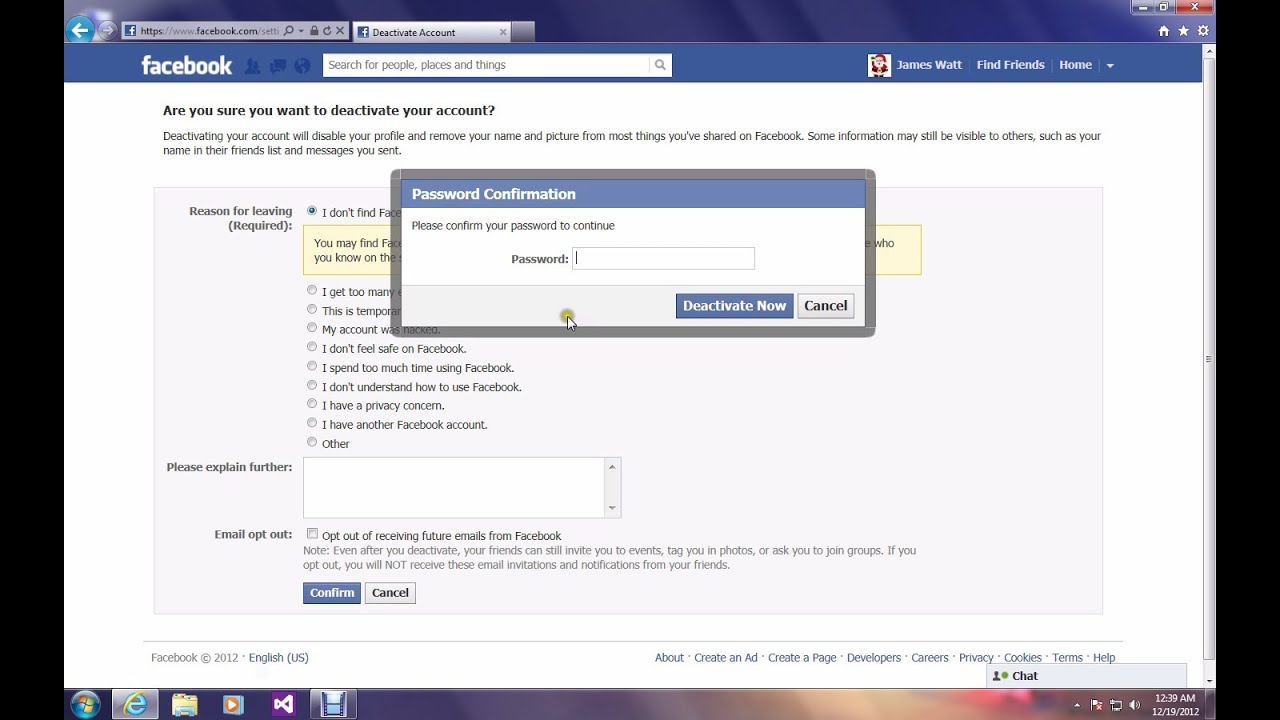The height and width of the screenshot is (720, 1280).
Task: Click the Cancel button beside Confirm
Action: tap(390, 593)
